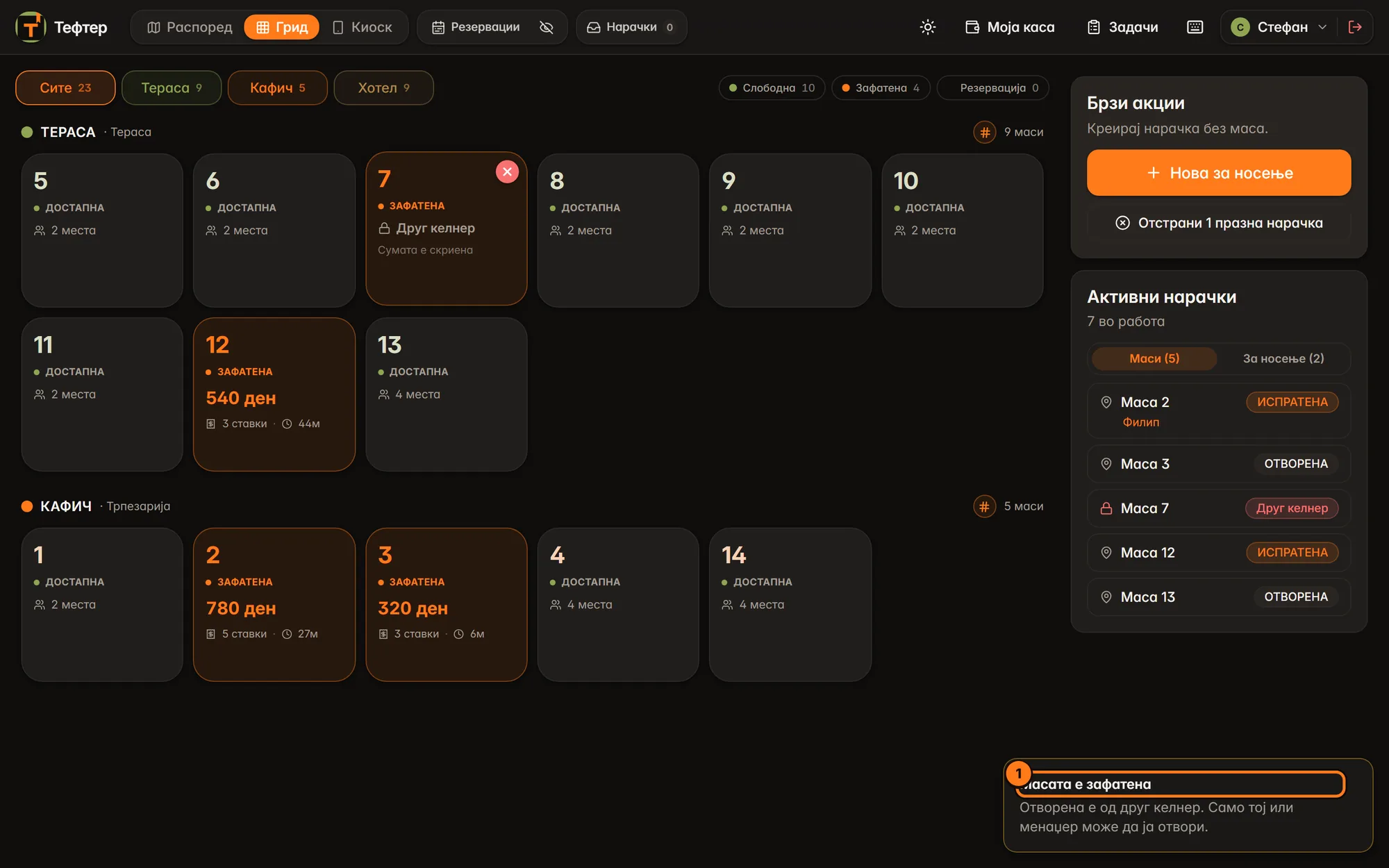Open the on-screen keyboard icon
1389x868 pixels.
pos(1195,27)
